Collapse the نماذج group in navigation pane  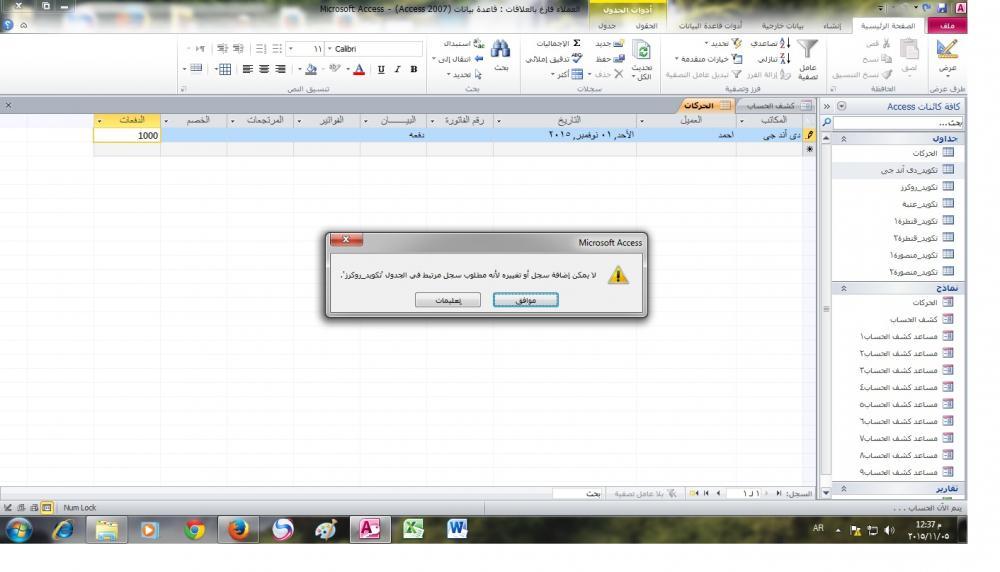(843, 288)
